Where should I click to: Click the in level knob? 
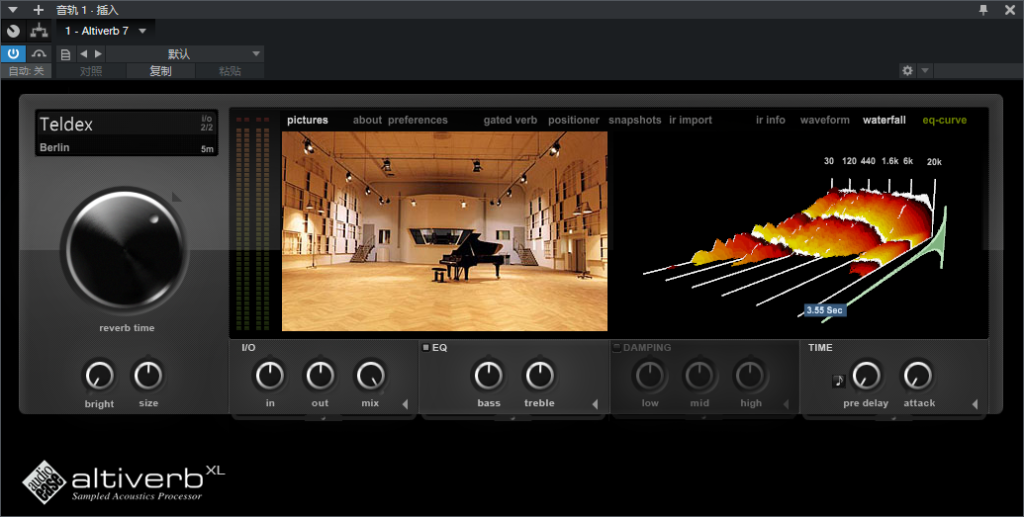270,375
